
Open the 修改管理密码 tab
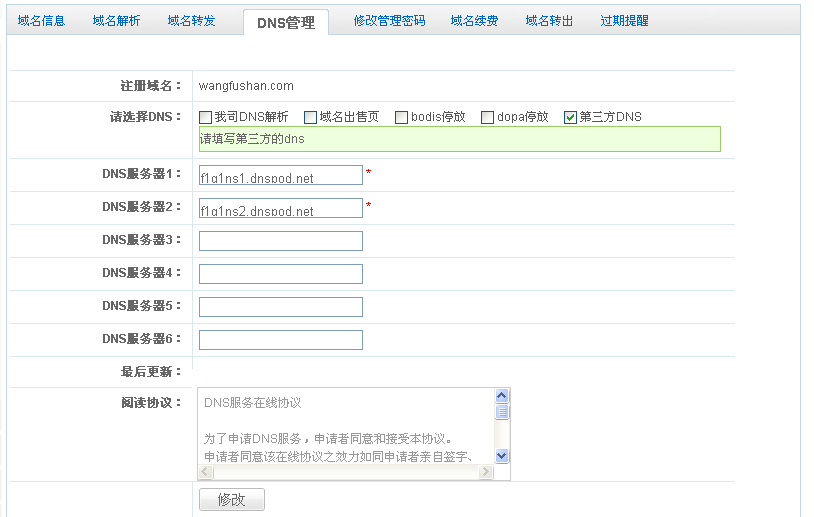(389, 20)
